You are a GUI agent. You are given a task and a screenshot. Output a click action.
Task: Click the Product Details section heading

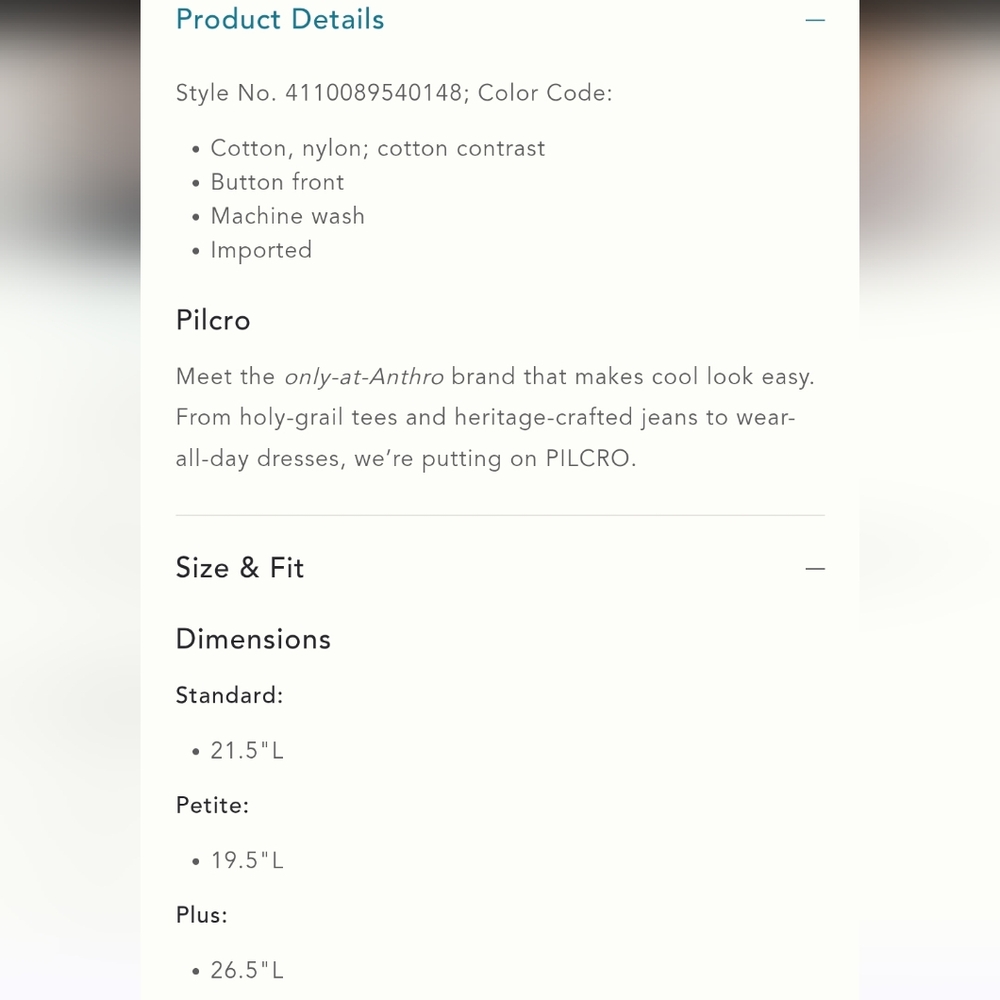point(280,19)
